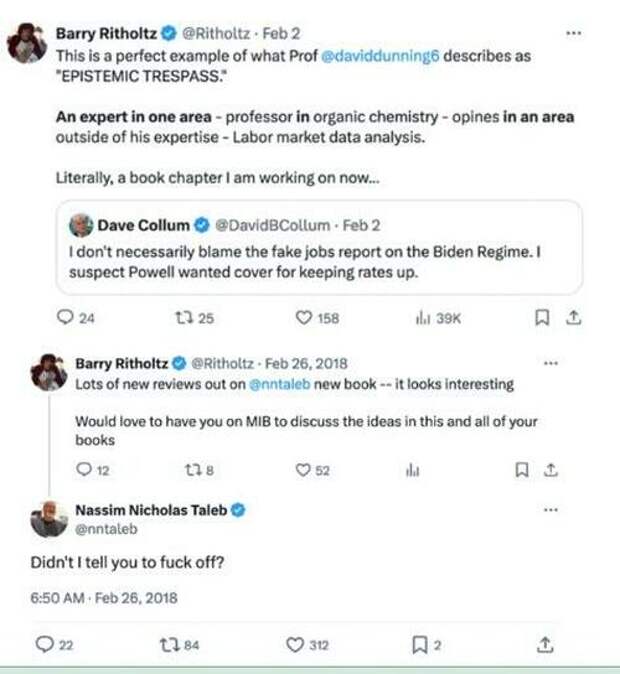Share Taleb's reply
This screenshot has width=620, height=674.
[x=545, y=645]
